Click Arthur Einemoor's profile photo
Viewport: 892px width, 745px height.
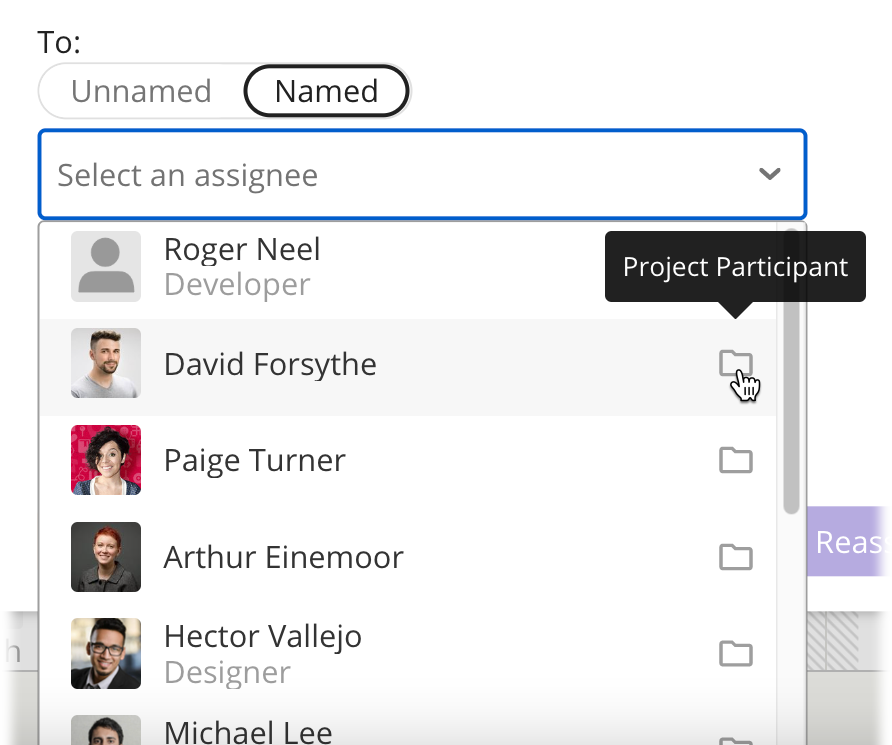coord(106,557)
